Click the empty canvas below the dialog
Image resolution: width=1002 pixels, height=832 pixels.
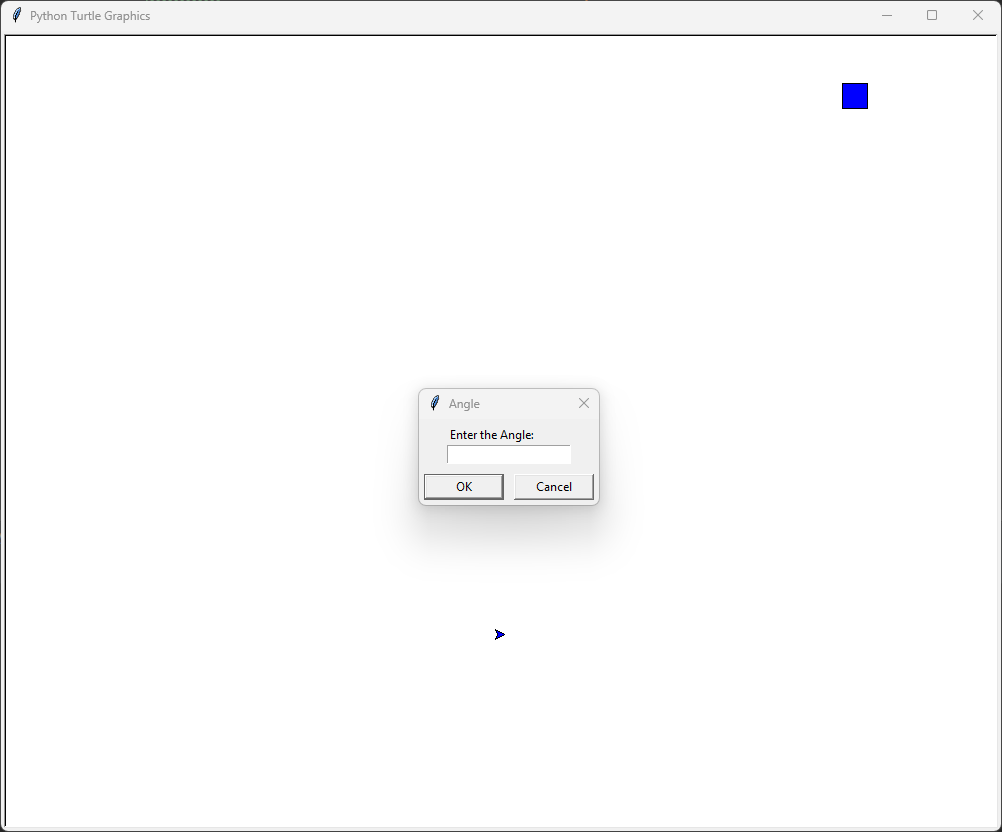(x=509, y=560)
